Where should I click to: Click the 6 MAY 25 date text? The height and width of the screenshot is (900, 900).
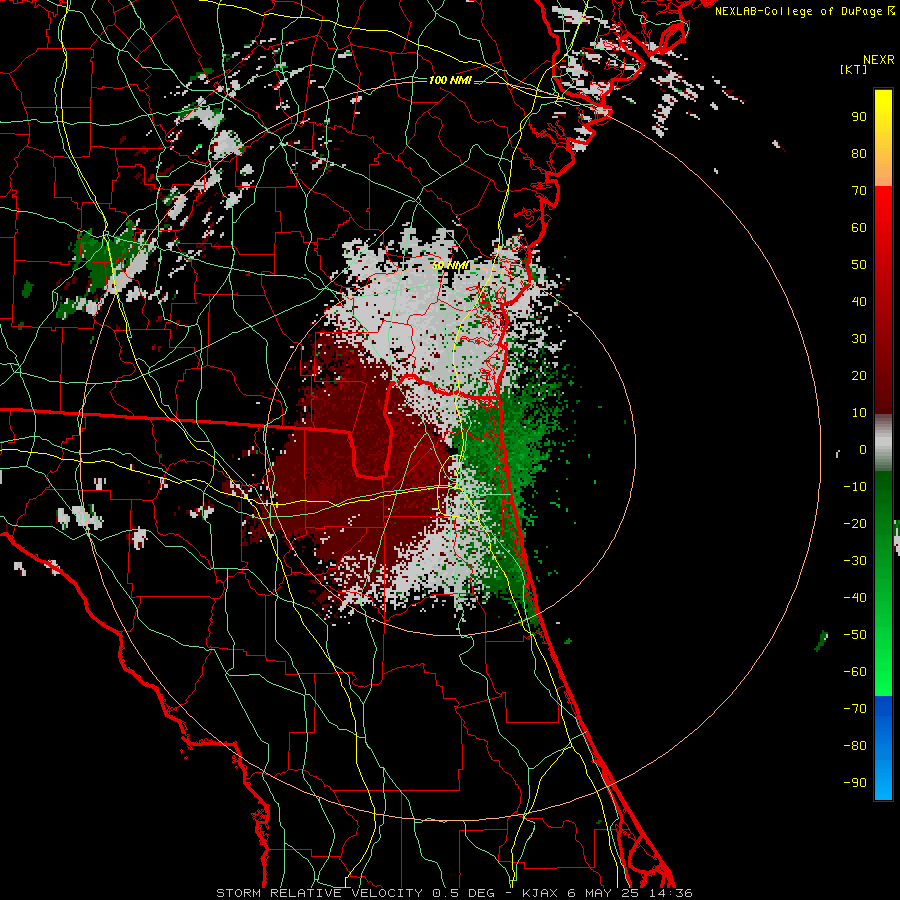click(x=603, y=893)
